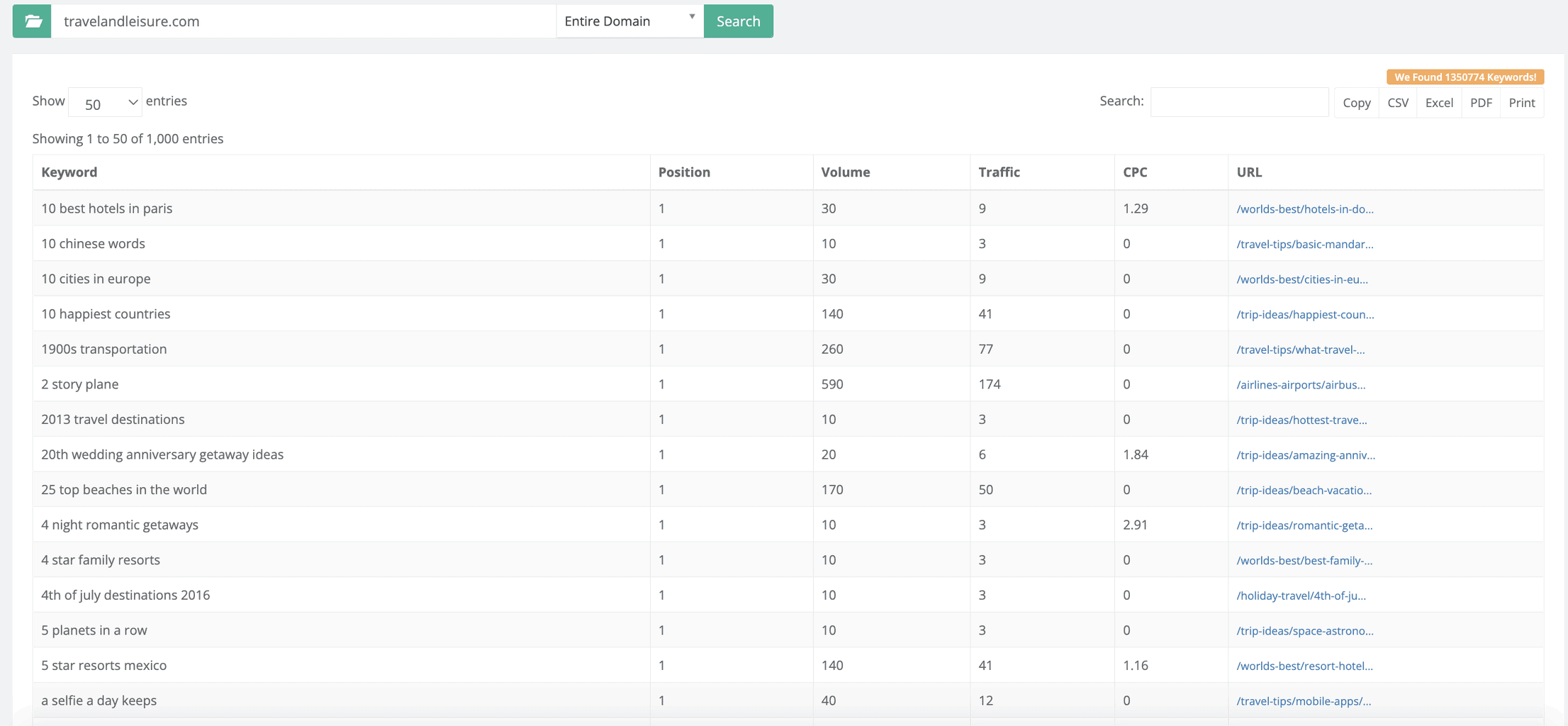Click the CPC value 1.29

(1135, 208)
